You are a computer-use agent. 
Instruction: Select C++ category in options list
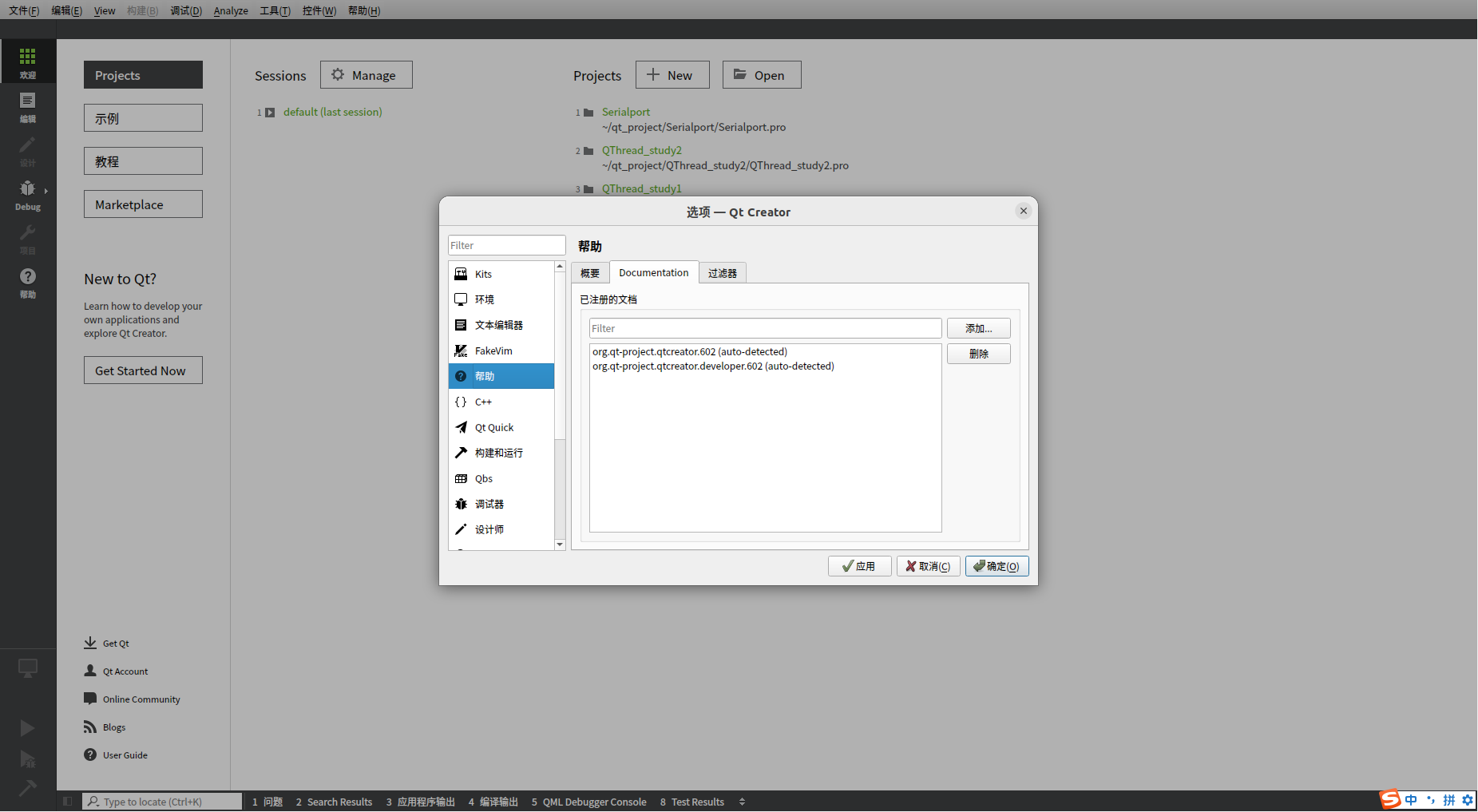[x=501, y=402]
